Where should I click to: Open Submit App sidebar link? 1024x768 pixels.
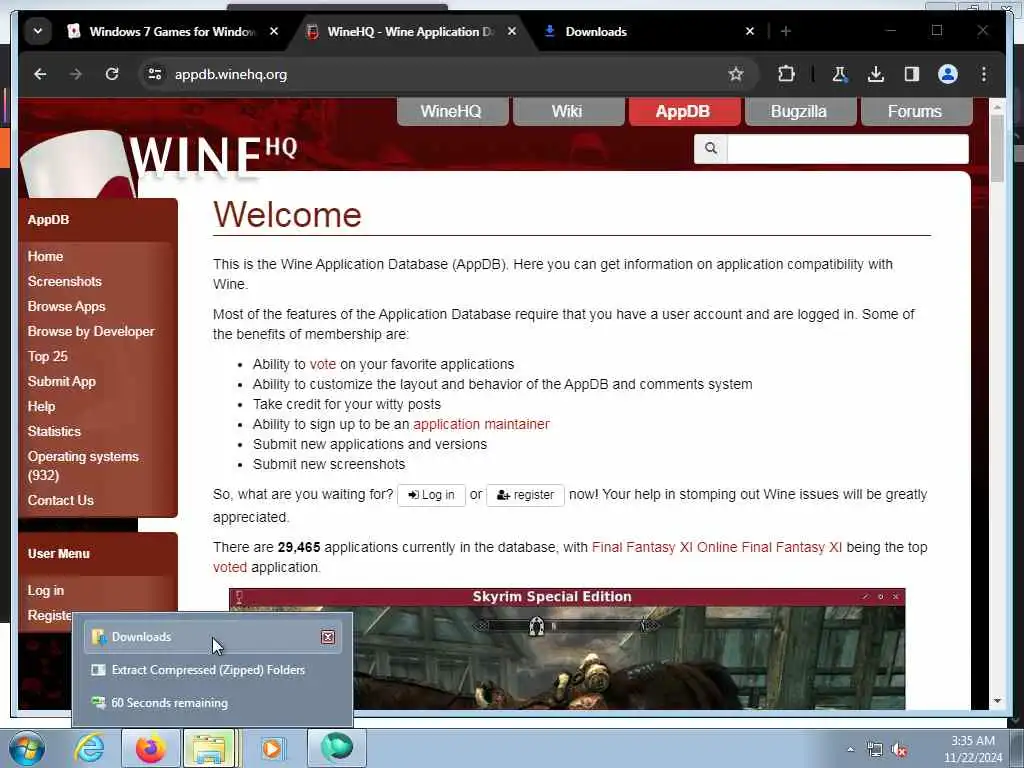coord(61,381)
